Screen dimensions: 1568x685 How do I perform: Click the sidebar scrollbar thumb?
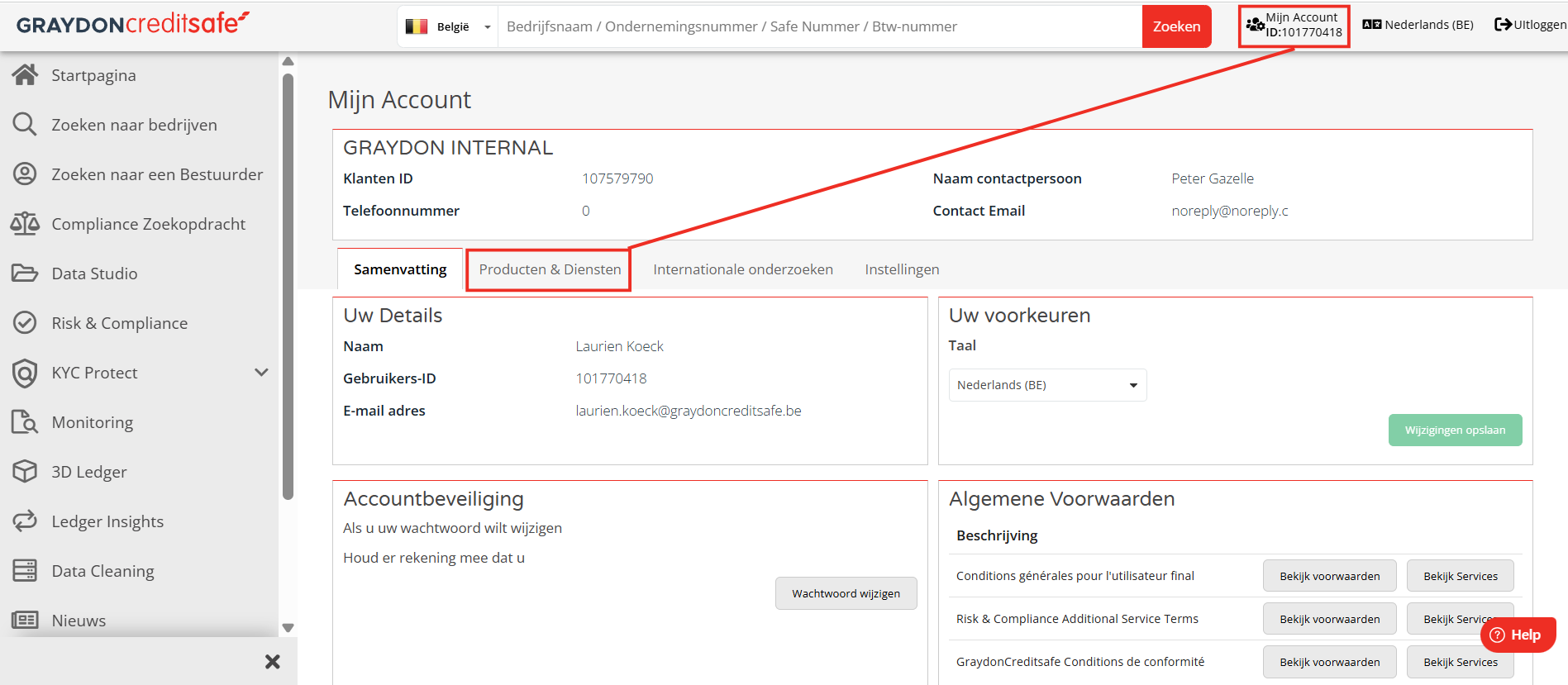288,287
